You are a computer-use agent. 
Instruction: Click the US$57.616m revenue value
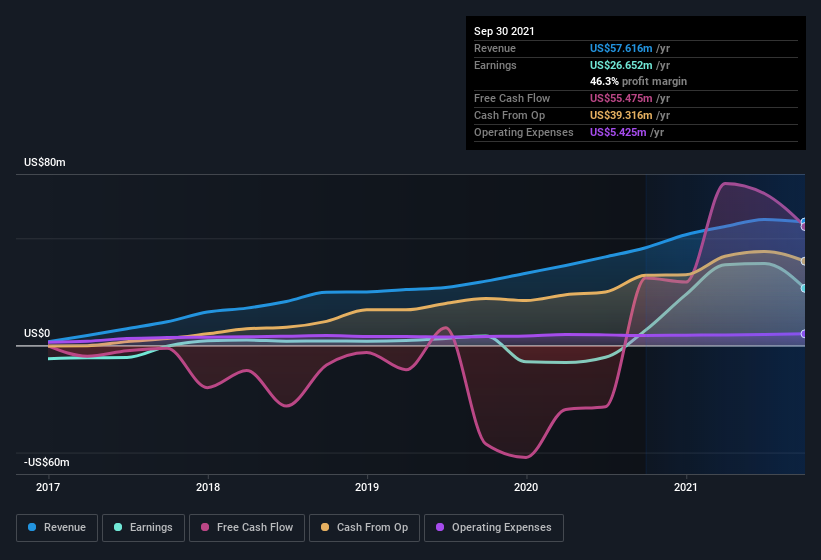pyautogui.click(x=621, y=48)
